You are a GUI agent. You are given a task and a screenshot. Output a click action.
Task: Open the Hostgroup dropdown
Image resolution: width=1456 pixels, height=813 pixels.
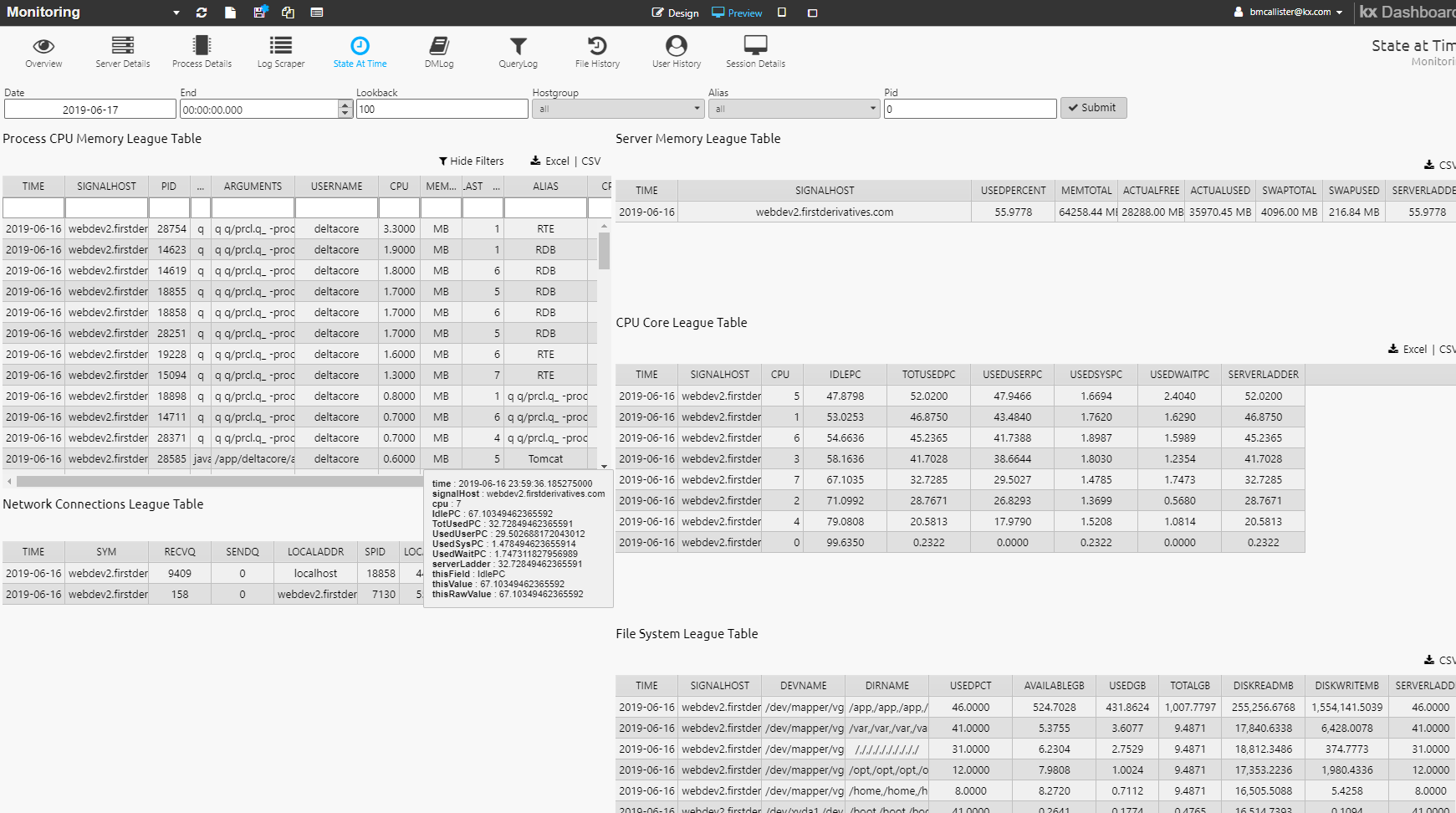coord(618,109)
